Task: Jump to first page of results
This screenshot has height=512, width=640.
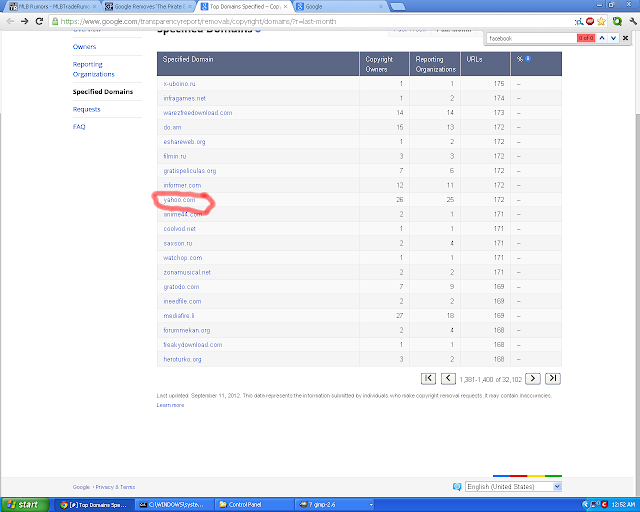Action: pyautogui.click(x=428, y=378)
